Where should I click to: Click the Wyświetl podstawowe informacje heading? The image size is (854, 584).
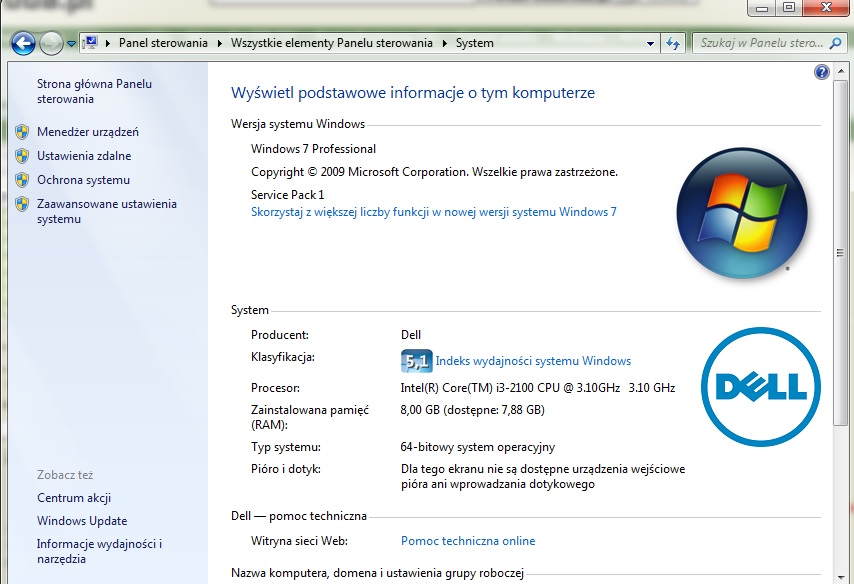coord(413,93)
